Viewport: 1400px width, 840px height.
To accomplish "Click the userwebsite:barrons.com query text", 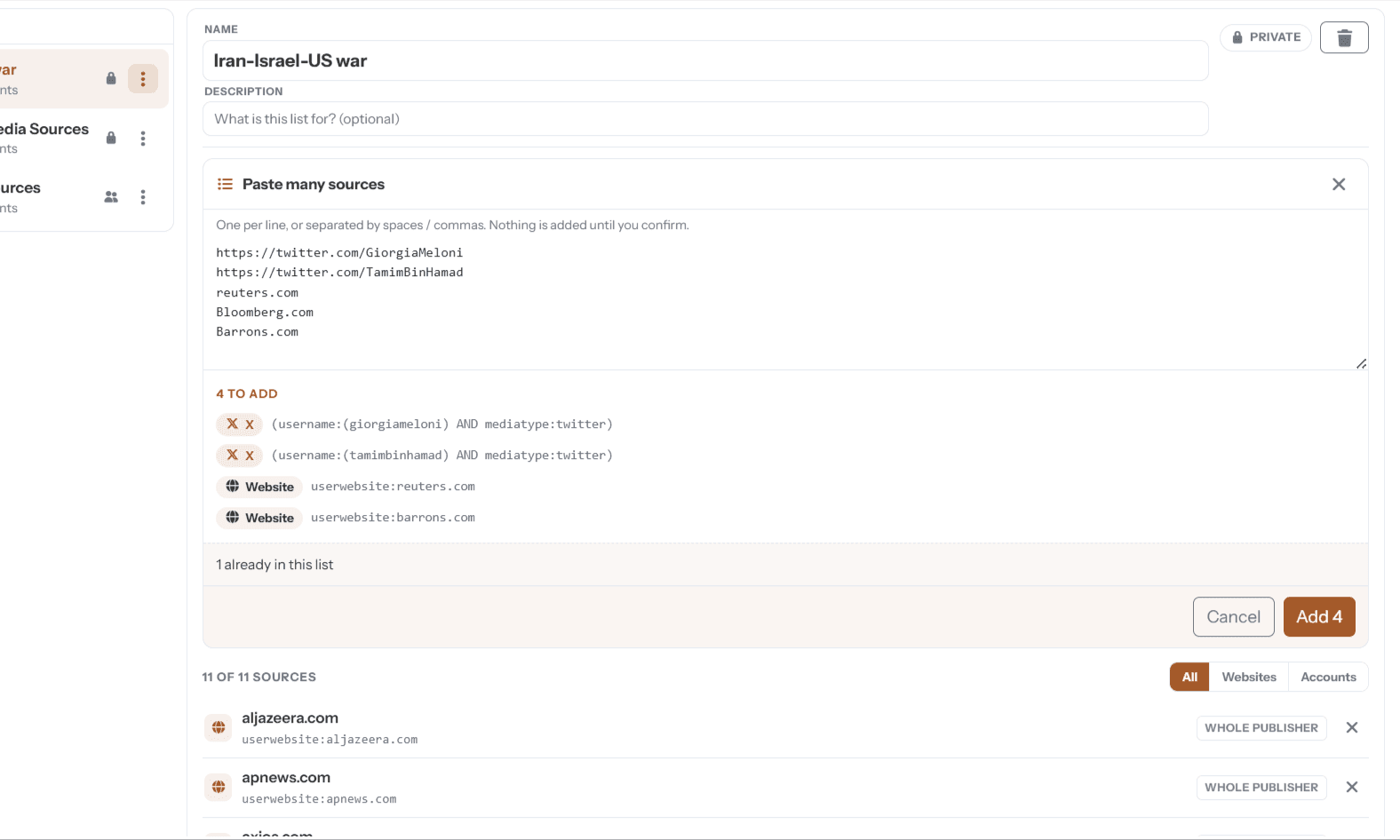I will click(x=393, y=518).
